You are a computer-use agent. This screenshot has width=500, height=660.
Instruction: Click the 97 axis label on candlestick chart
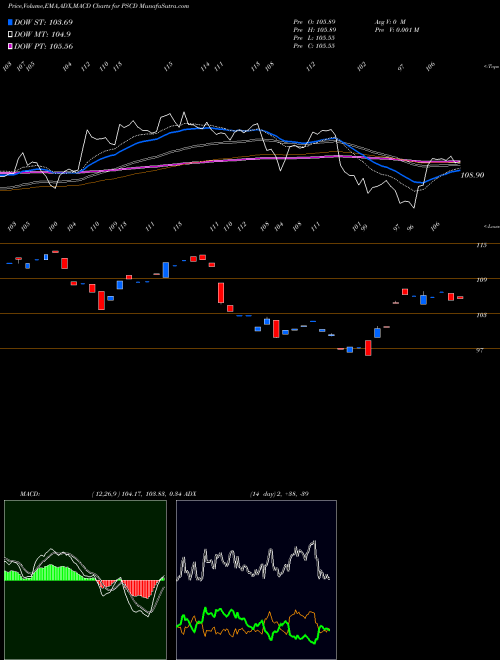point(480,350)
